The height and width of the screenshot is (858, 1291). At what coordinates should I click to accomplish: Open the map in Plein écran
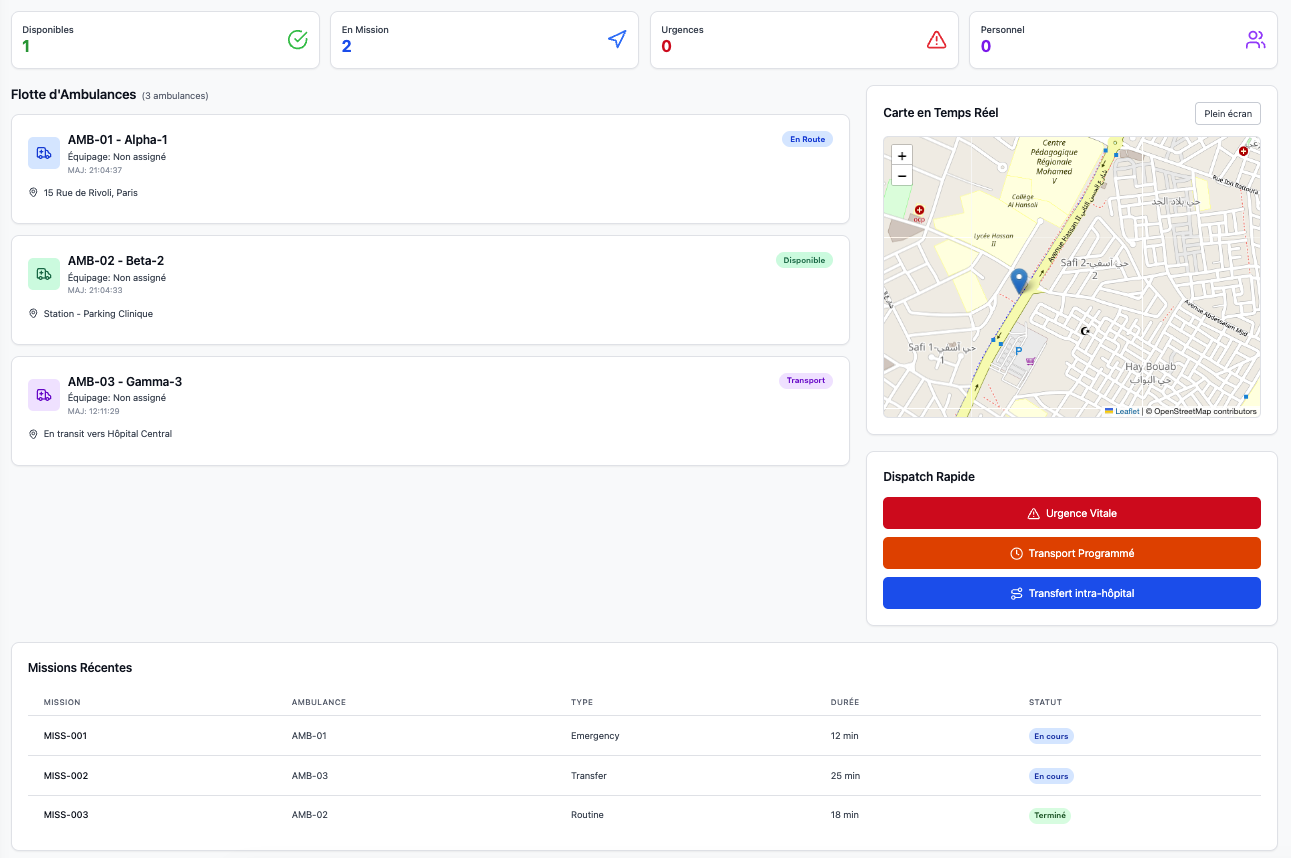(x=1227, y=114)
